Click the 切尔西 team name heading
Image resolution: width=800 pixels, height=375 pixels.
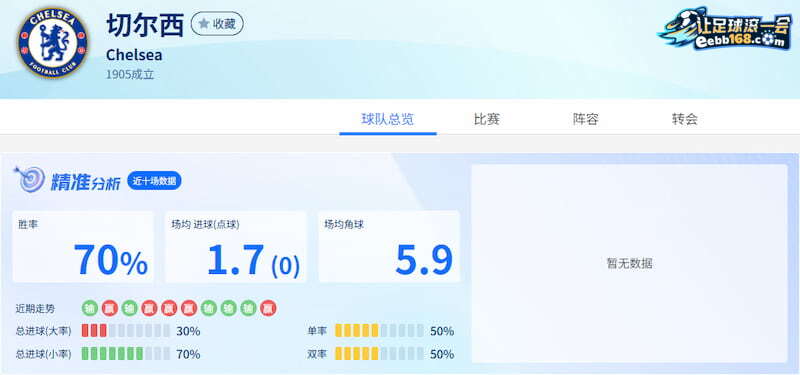coord(145,24)
